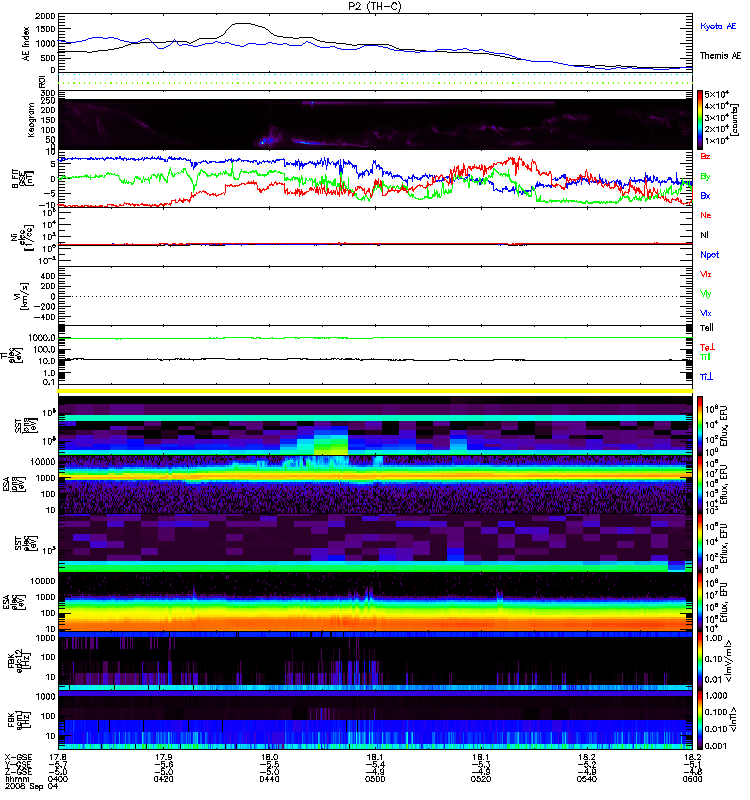Screen dimensions: 750x800
Task: Click the 2006 Sep 04 date label
Action: coord(27,789)
